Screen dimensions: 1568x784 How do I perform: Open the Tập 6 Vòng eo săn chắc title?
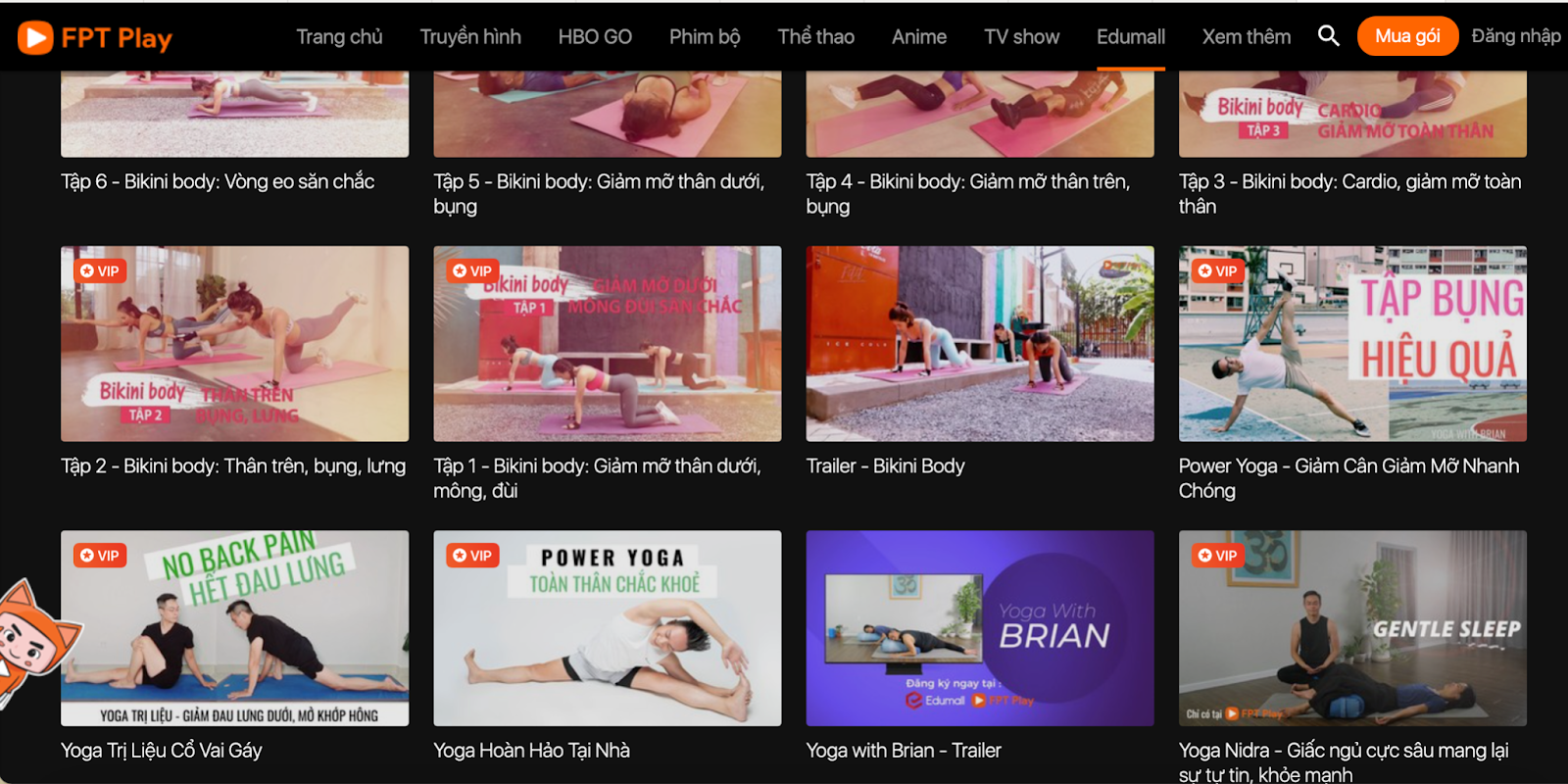218,181
